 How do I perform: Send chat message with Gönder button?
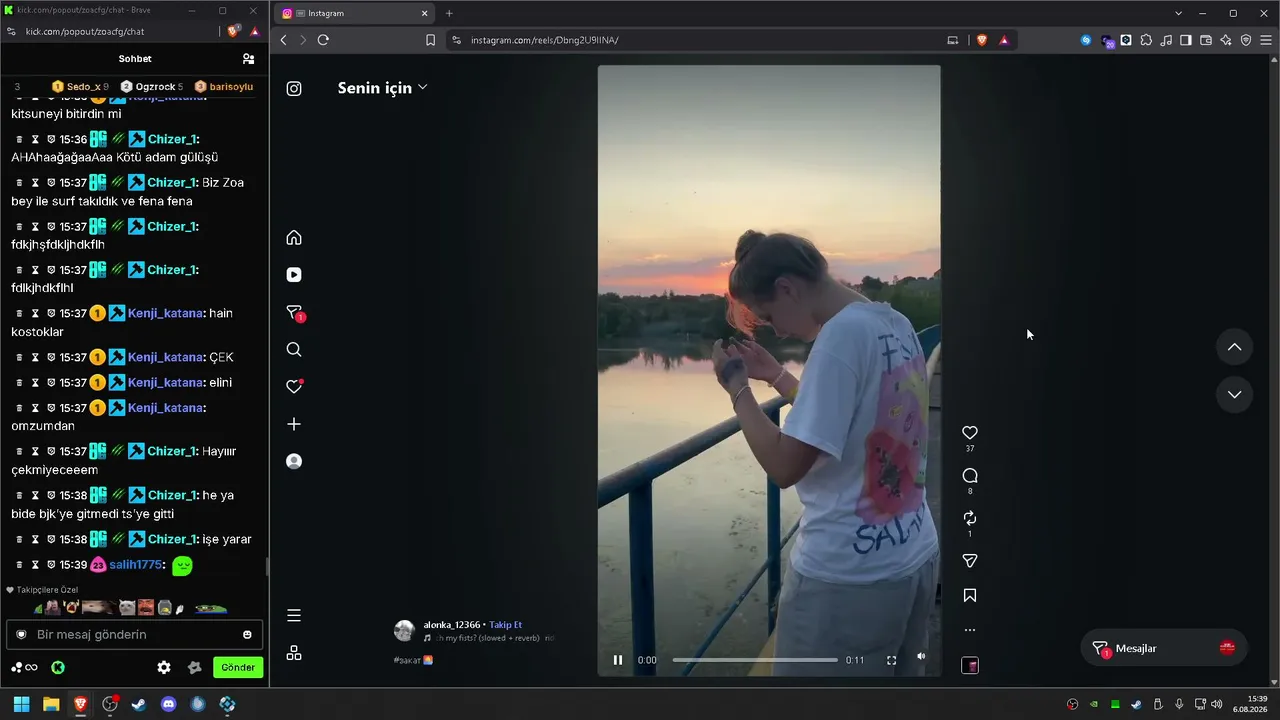238,667
